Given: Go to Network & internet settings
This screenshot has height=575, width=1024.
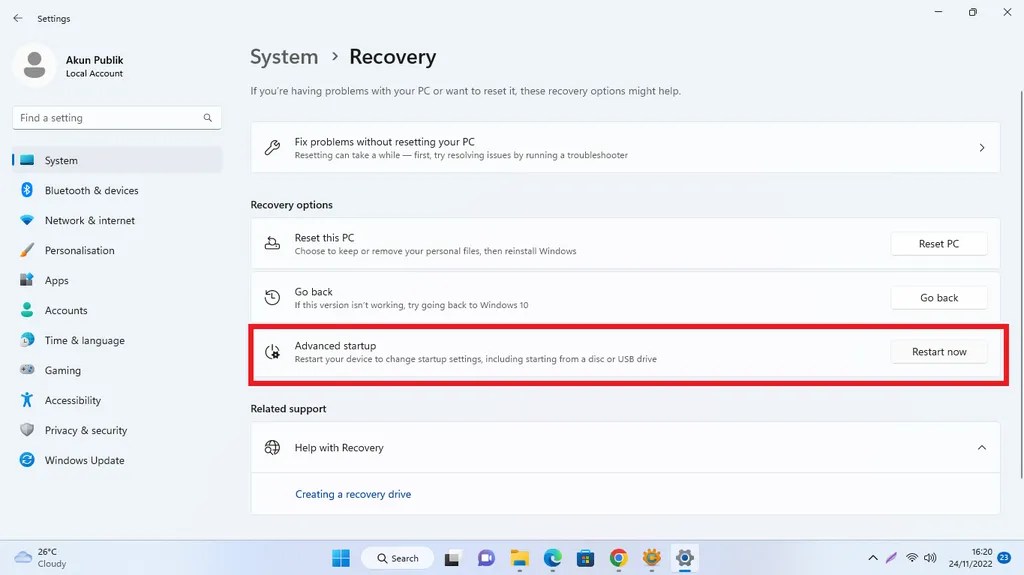Looking at the screenshot, I should click(x=117, y=220).
